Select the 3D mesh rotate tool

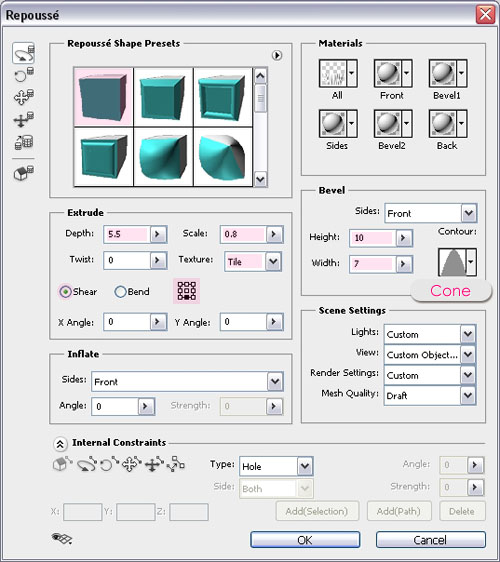click(x=24, y=53)
